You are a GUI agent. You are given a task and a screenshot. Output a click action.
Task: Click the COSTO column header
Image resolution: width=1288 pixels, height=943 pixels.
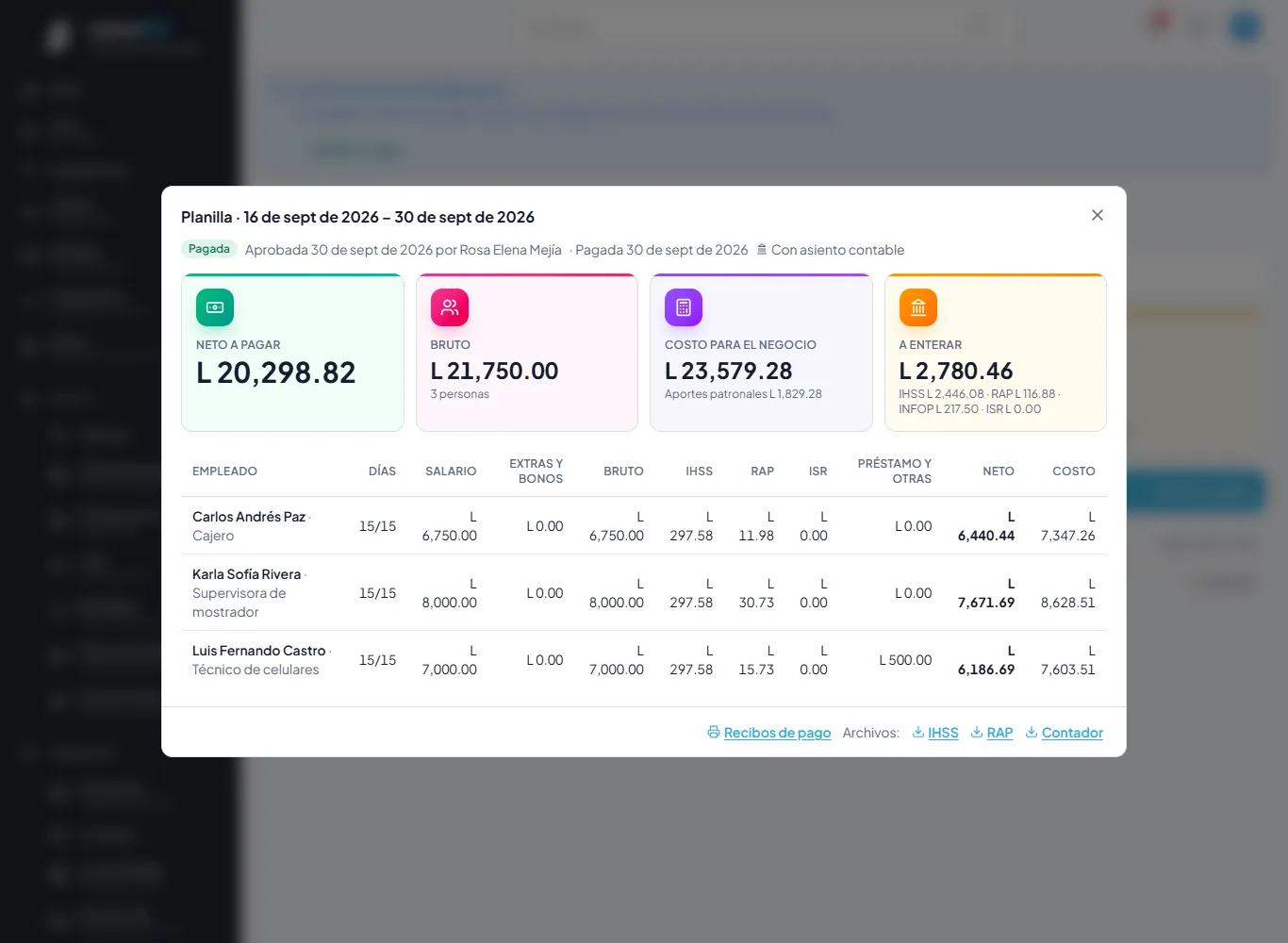point(1074,471)
